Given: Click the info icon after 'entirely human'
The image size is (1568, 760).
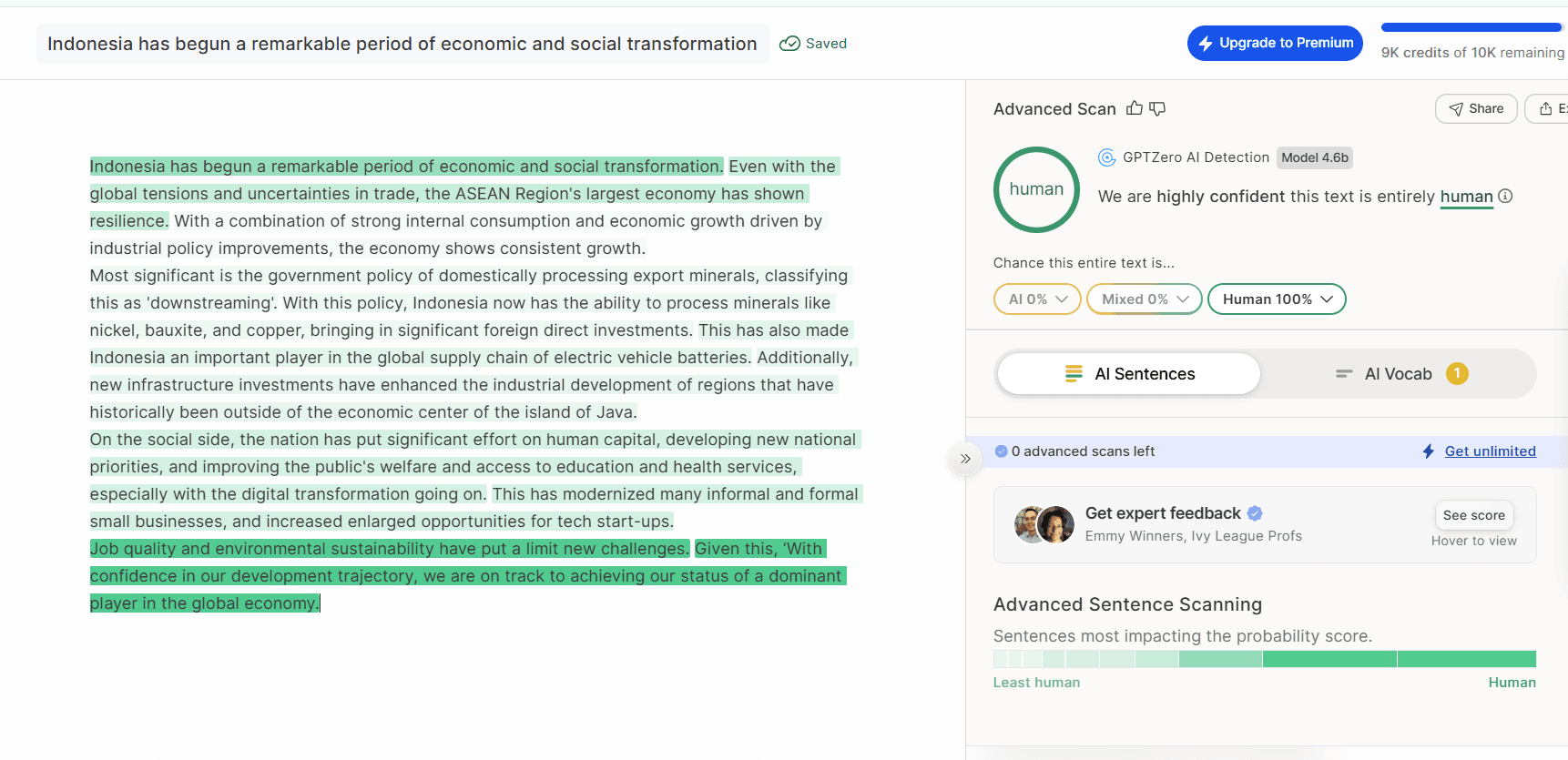Looking at the screenshot, I should (x=1505, y=196).
